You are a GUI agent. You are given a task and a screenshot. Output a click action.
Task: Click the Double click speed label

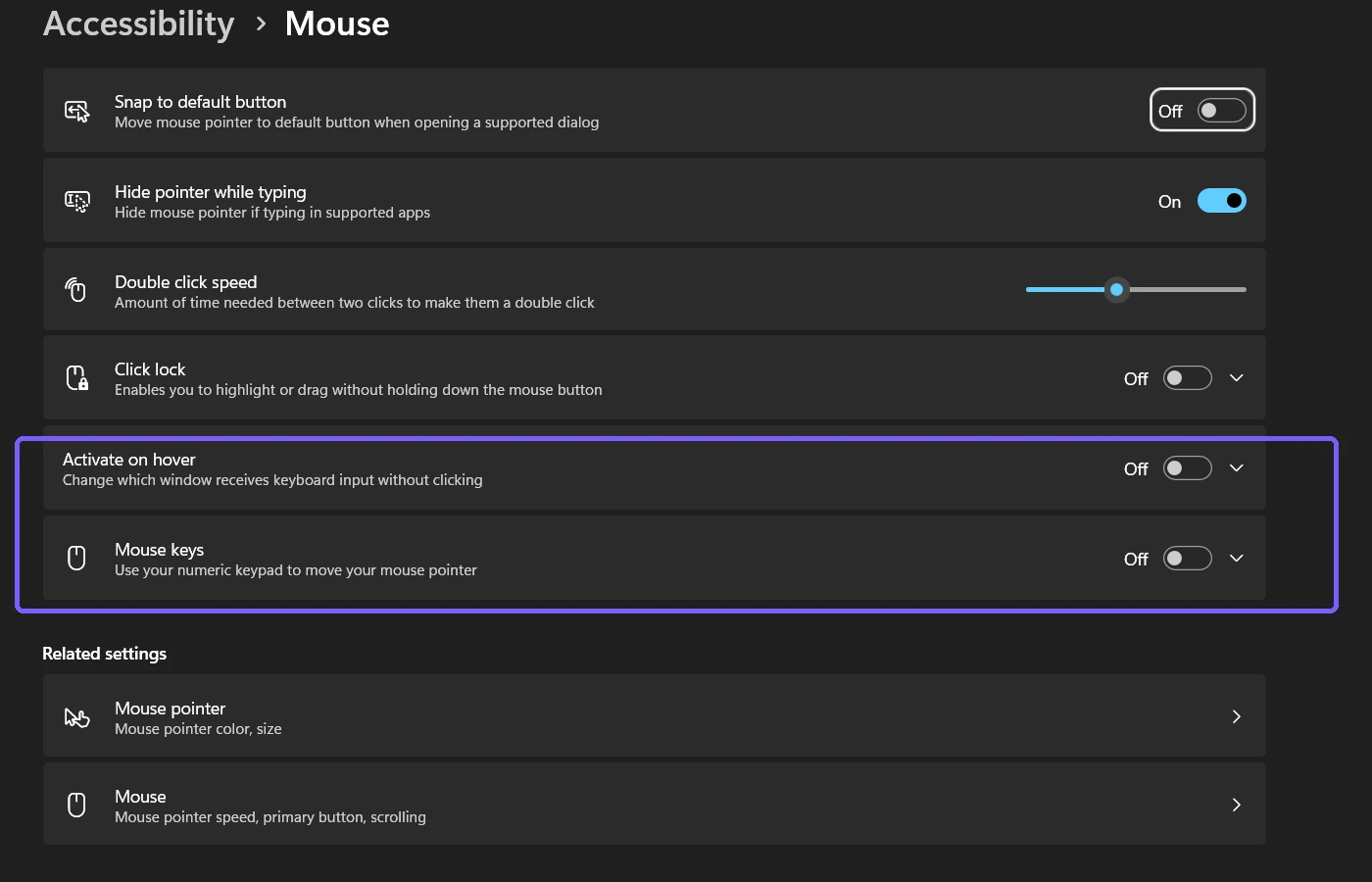186,282
